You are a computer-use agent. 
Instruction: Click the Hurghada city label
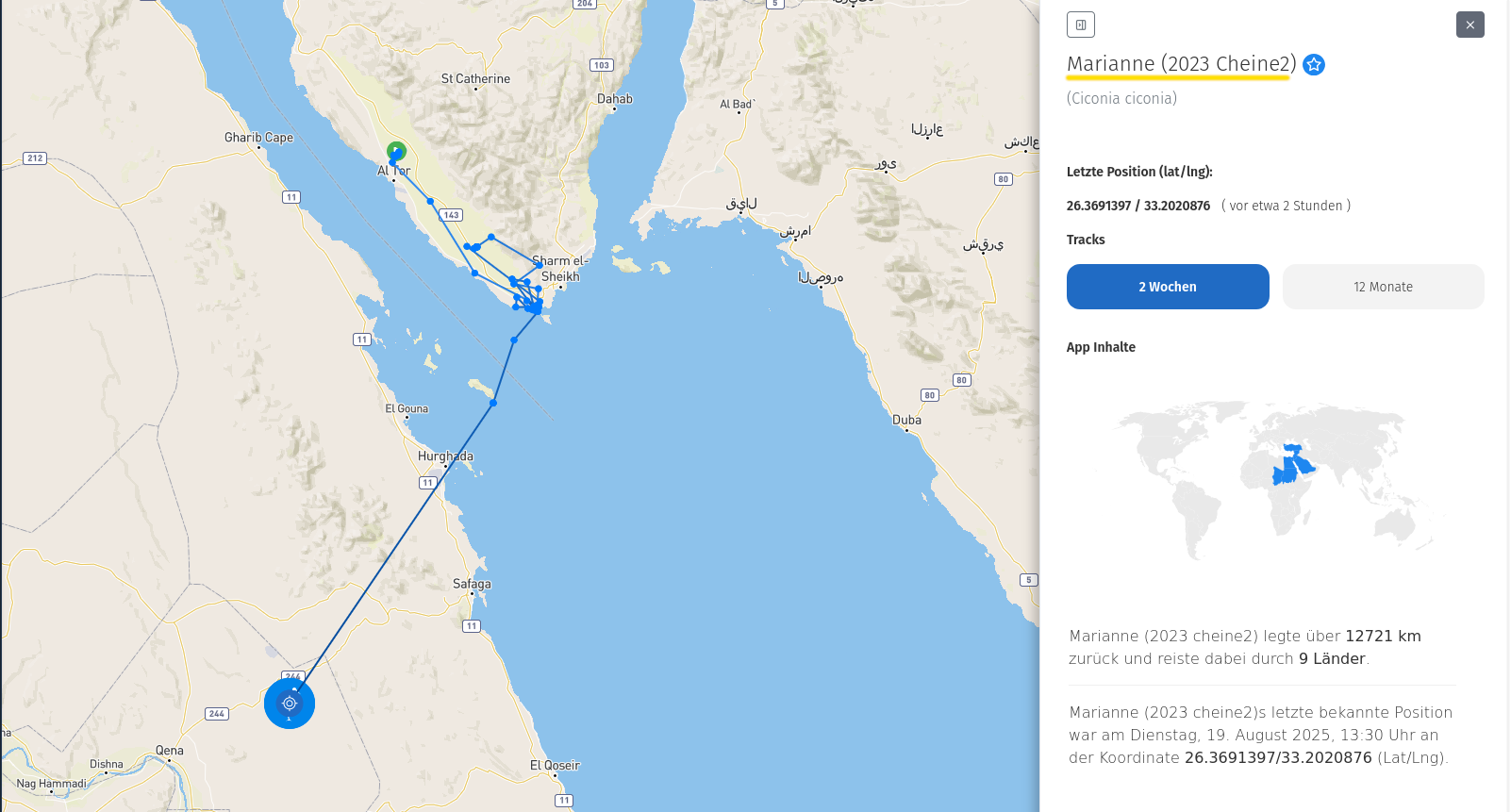click(445, 456)
